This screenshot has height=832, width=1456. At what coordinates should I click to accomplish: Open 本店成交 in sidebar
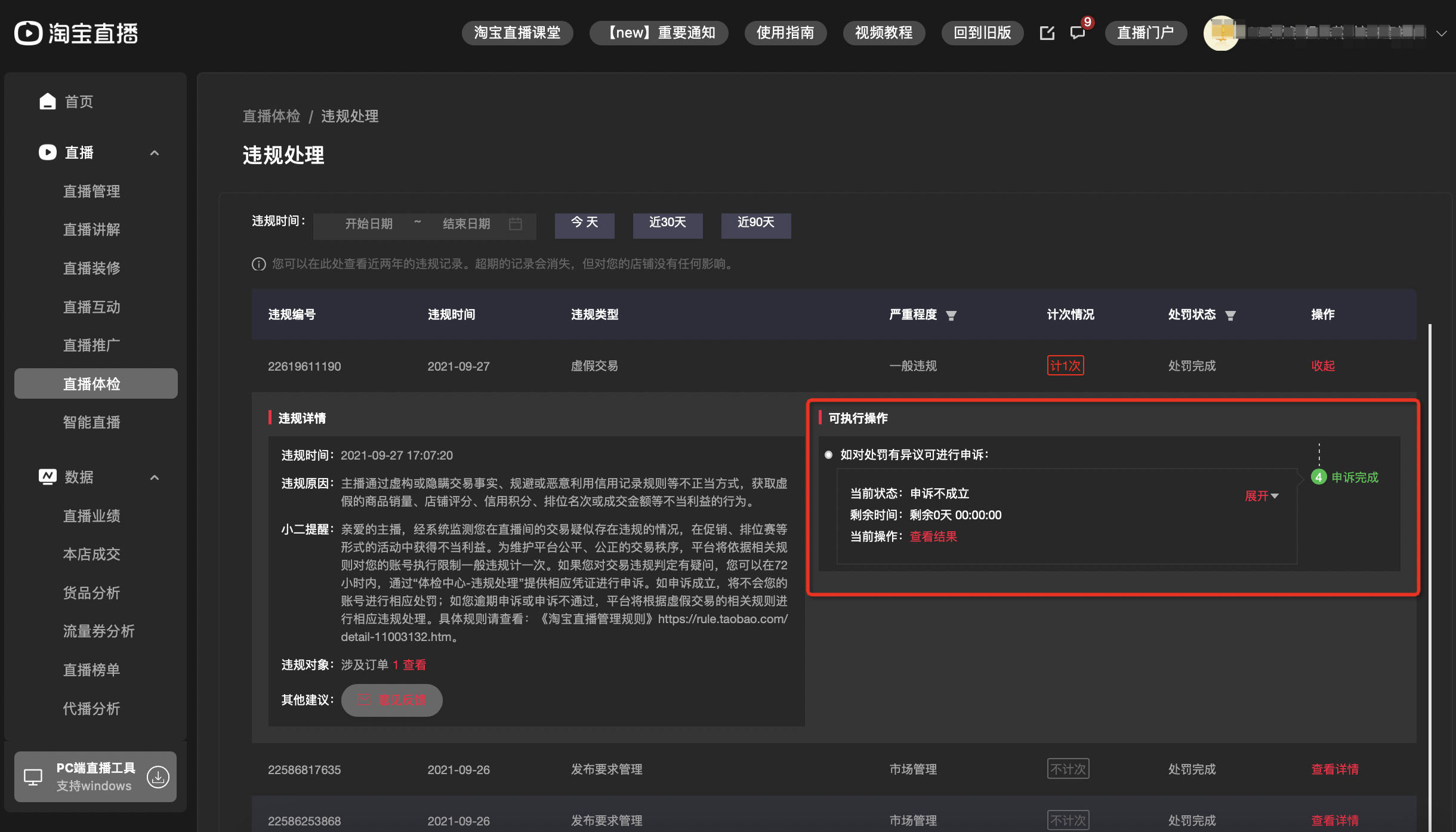click(x=92, y=554)
